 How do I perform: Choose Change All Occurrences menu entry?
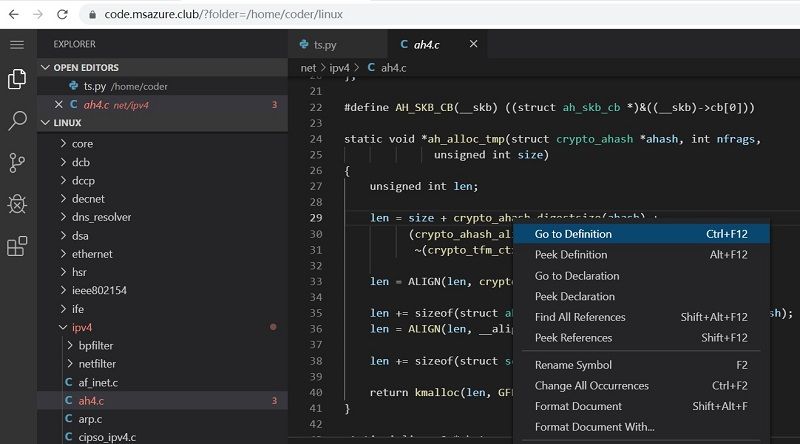coord(641,386)
